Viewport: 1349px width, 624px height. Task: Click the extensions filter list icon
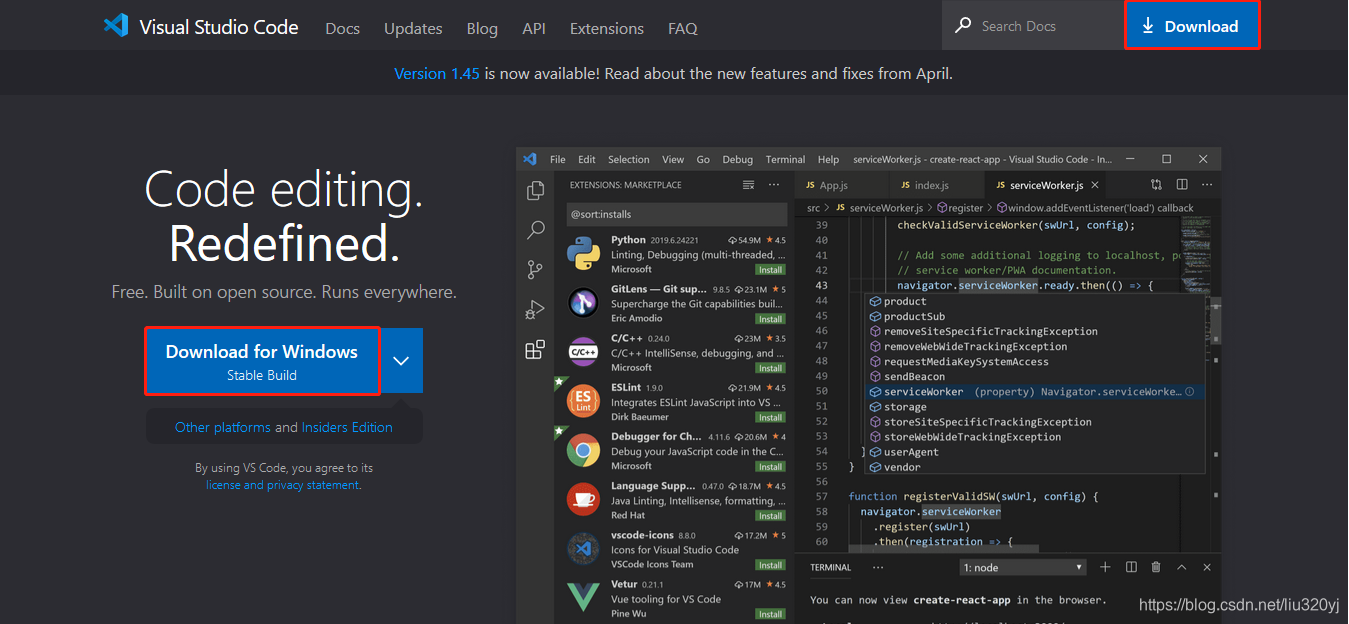[748, 185]
